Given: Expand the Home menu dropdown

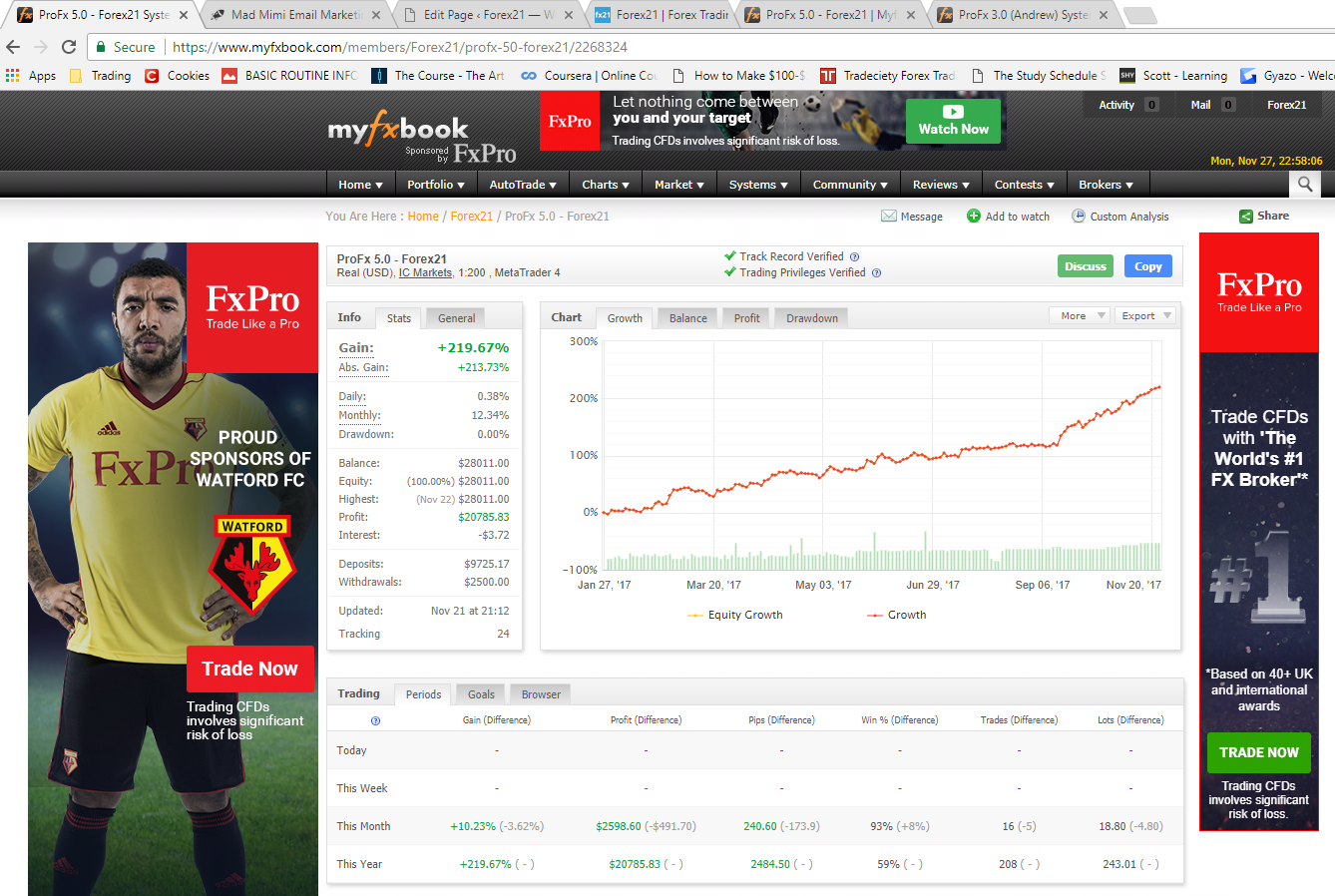Looking at the screenshot, I should click(x=360, y=185).
